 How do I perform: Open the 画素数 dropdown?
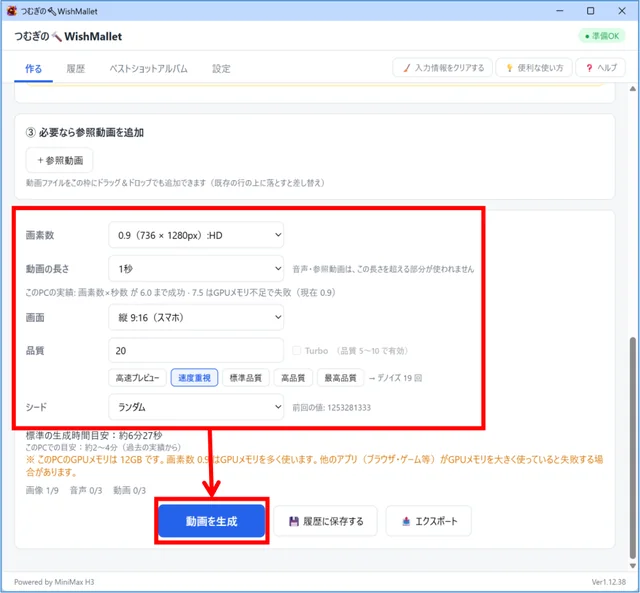196,235
